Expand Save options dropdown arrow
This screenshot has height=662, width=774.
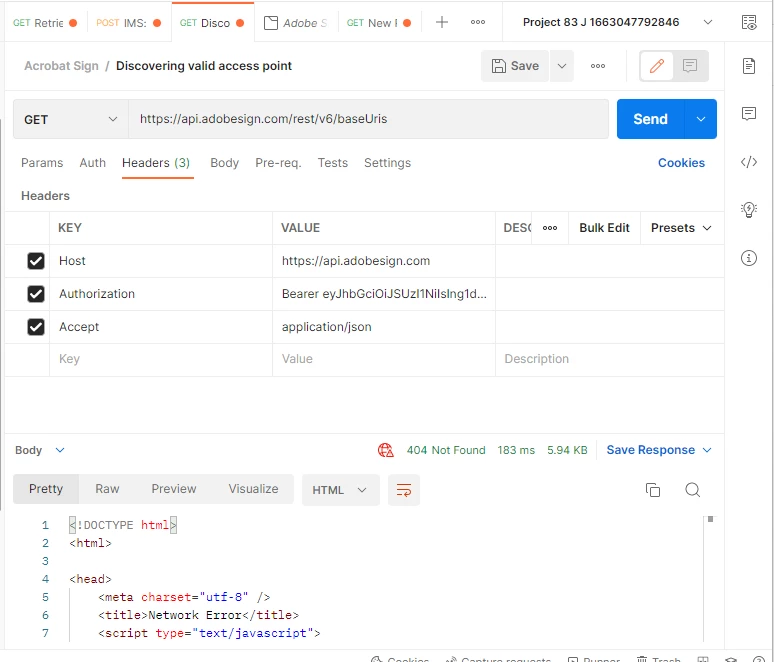pos(562,66)
